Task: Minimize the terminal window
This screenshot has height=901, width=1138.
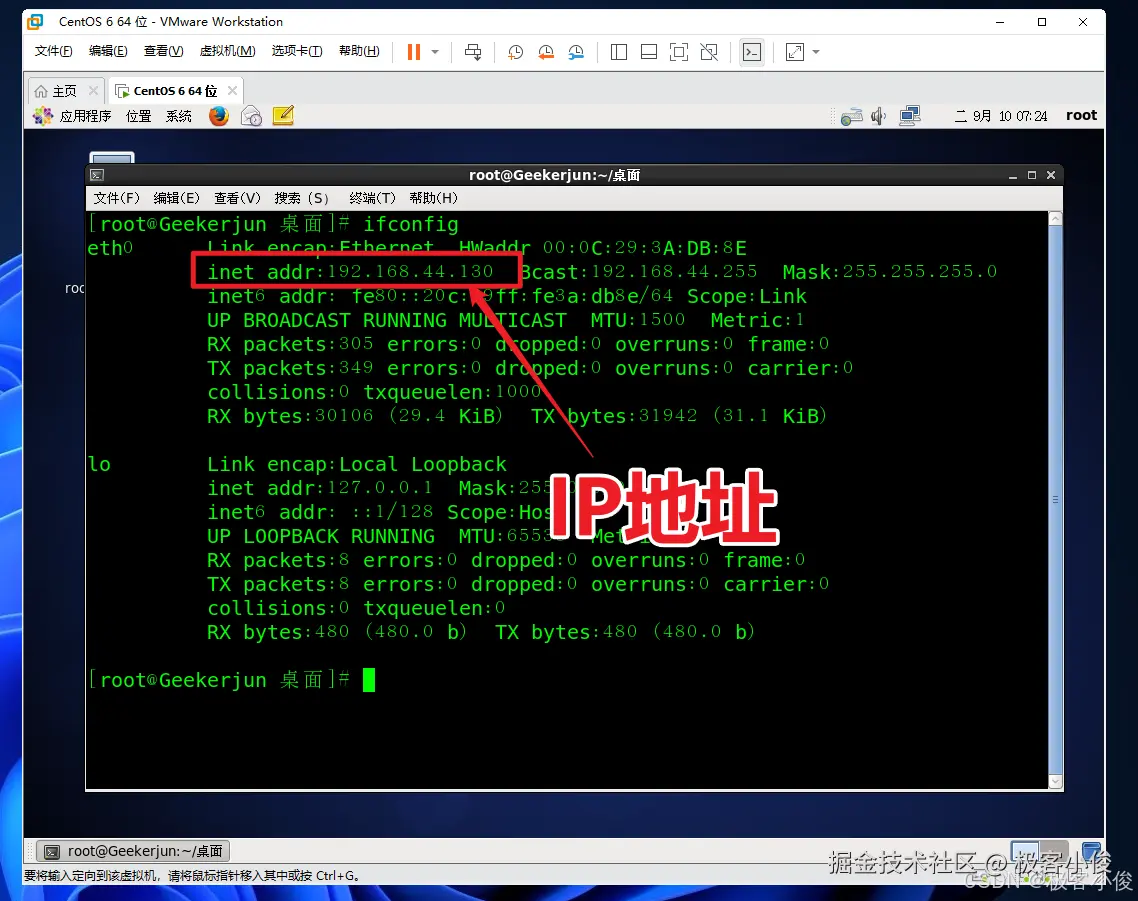Action: pyautogui.click(x=1012, y=176)
